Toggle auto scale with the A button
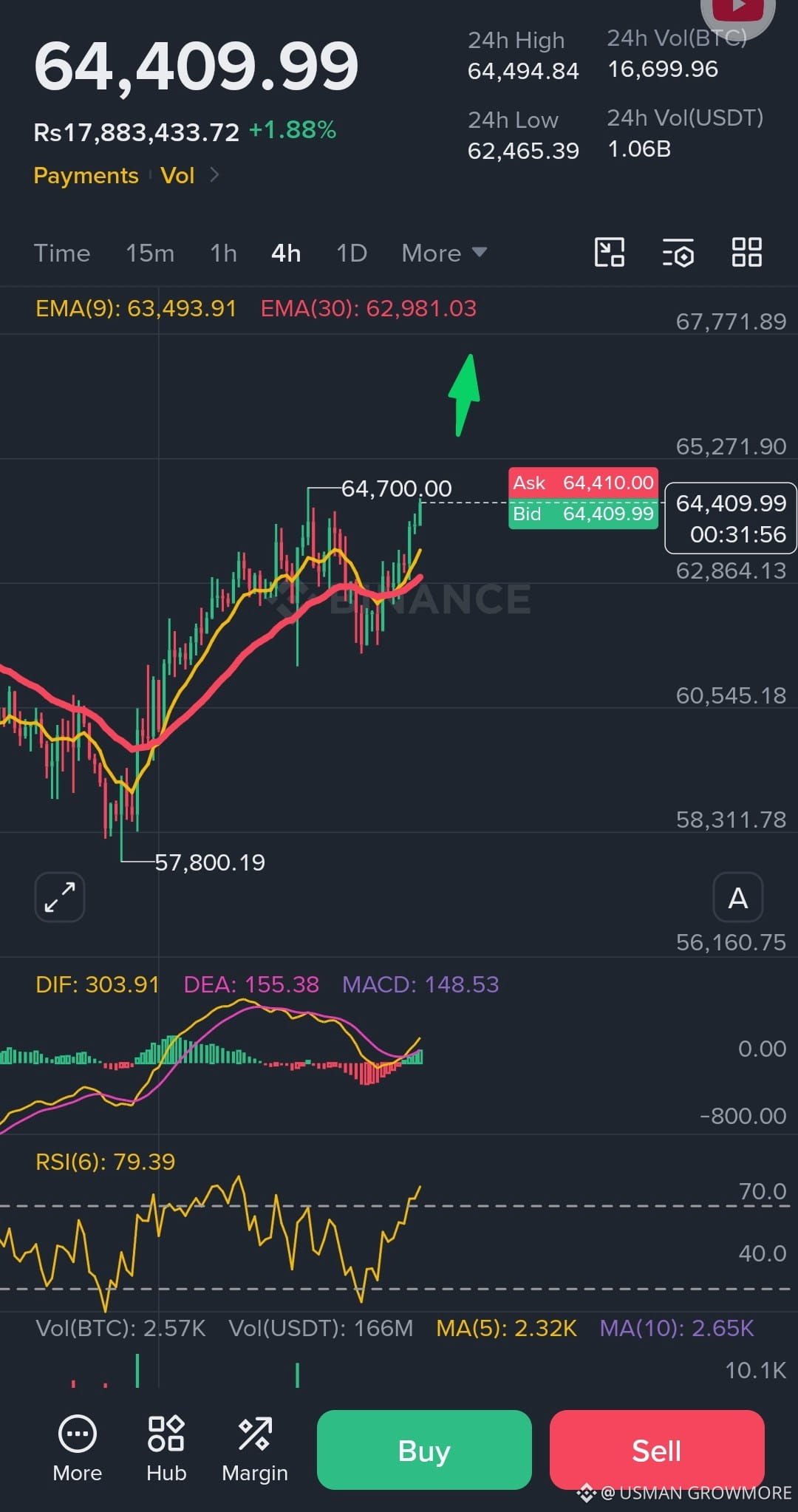798x1512 pixels. pos(738,897)
